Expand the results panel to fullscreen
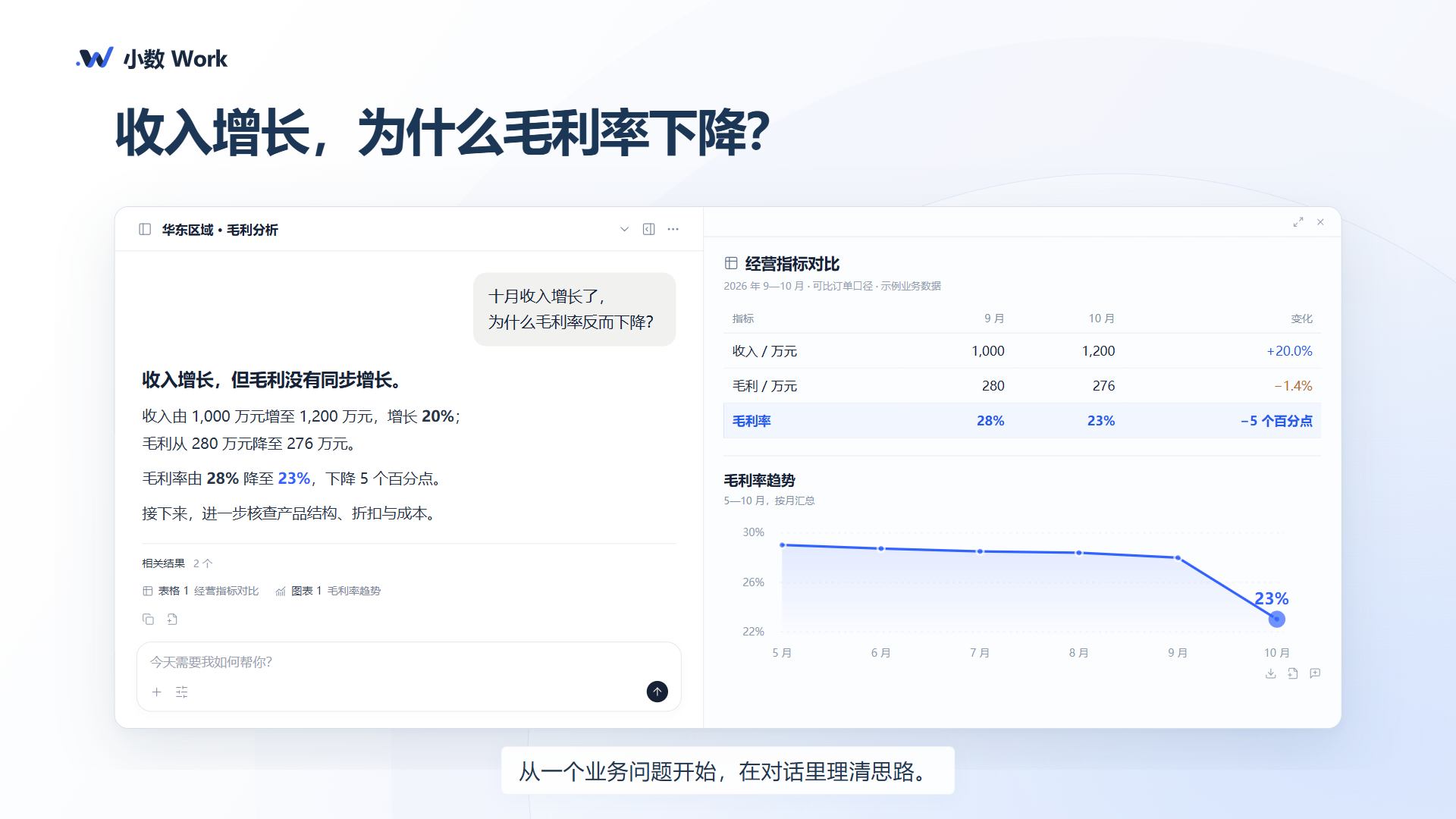Viewport: 1456px width, 819px height. (1298, 222)
